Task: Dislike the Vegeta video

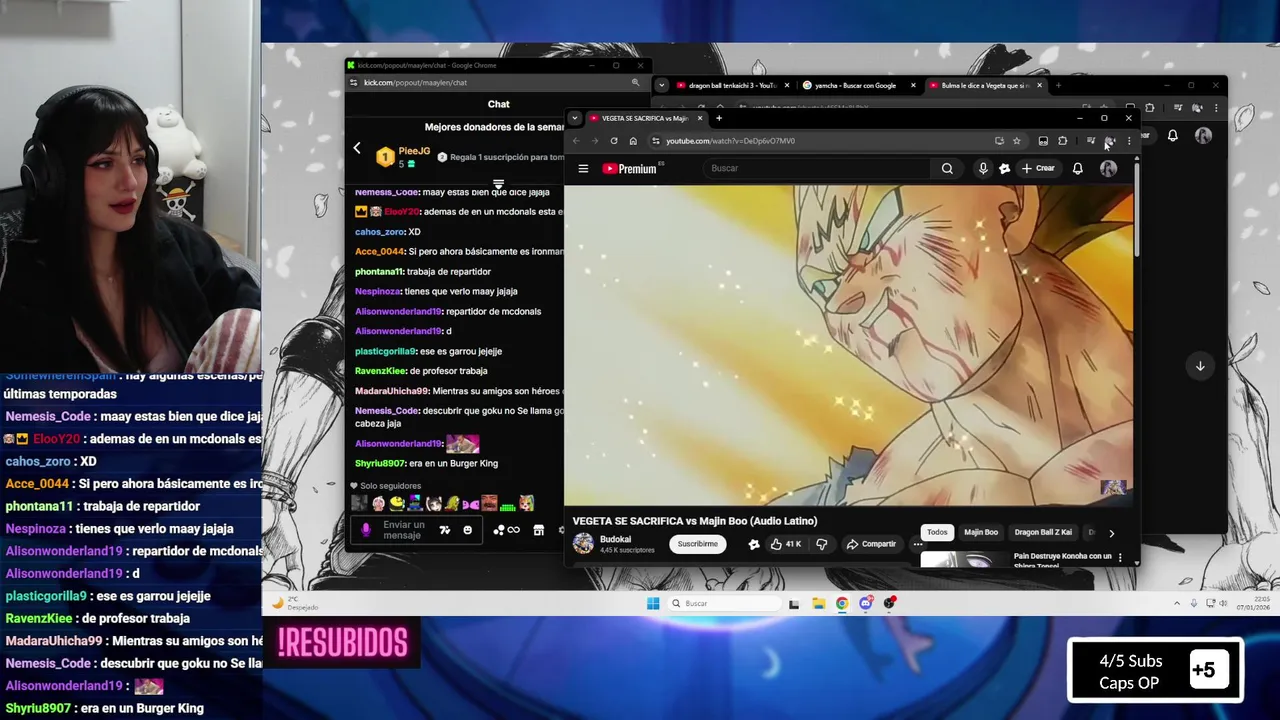Action: 821,544
